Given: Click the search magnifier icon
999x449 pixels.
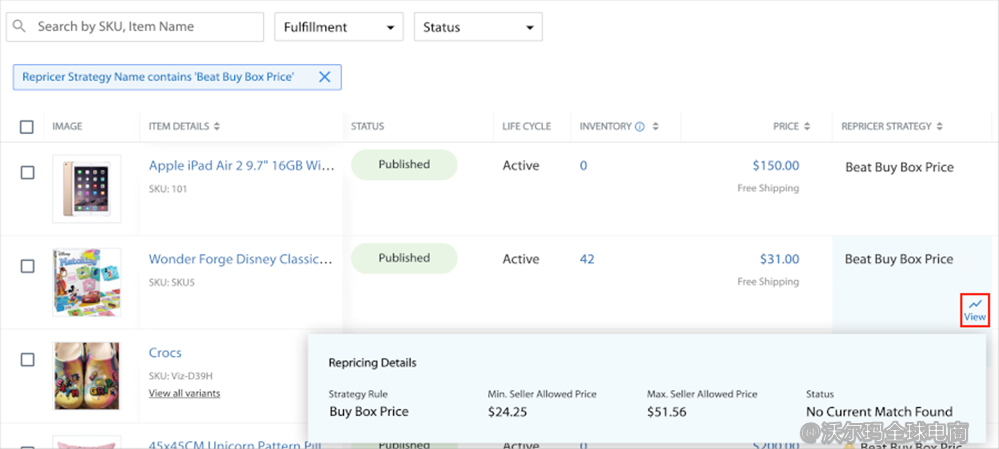Looking at the screenshot, I should click(21, 27).
